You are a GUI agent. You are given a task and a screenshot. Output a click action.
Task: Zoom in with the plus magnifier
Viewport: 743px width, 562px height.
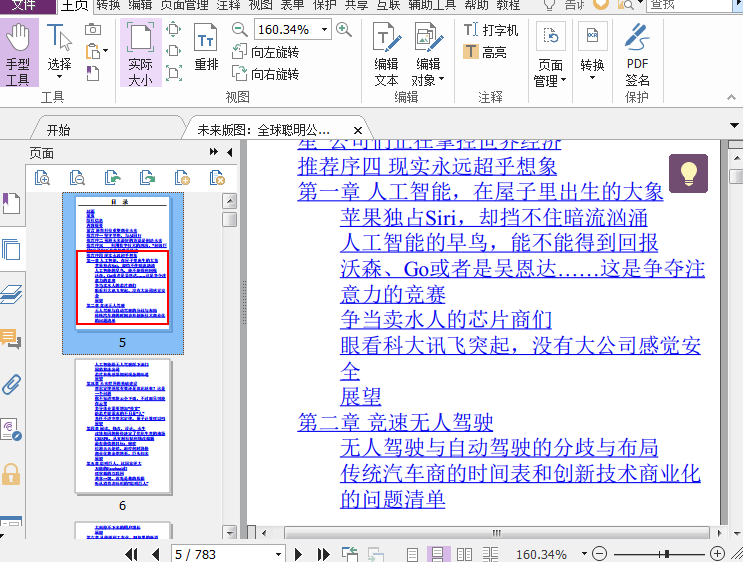[344, 29]
